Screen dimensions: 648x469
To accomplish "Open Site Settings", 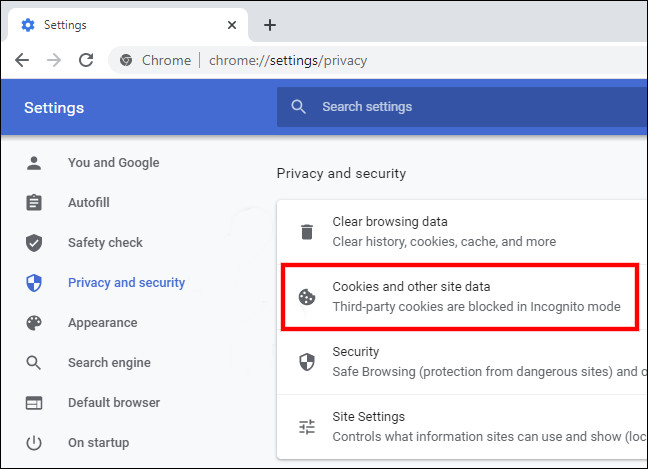I will pos(462,426).
